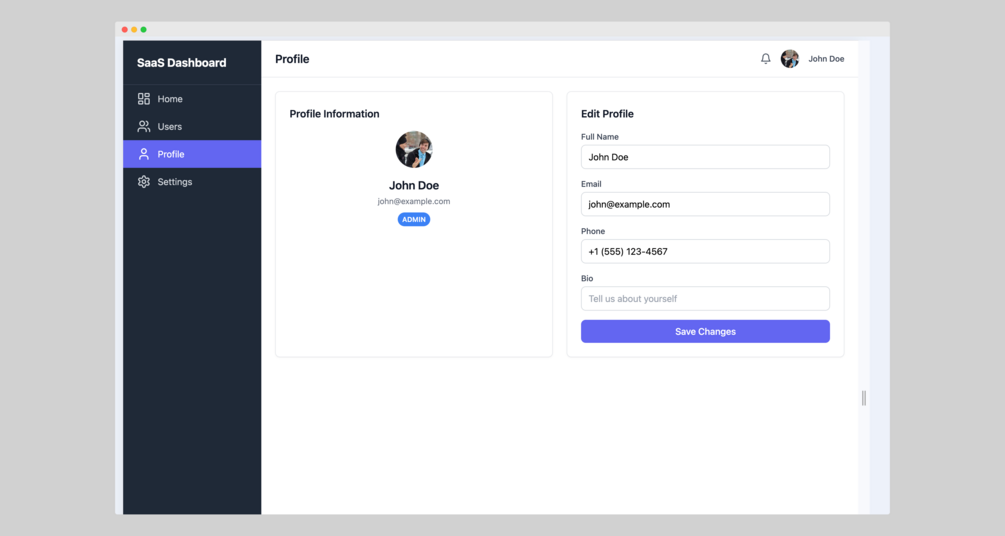Viewport: 1005px width, 536px height.
Task: Click the Bio text field
Action: [705, 299]
